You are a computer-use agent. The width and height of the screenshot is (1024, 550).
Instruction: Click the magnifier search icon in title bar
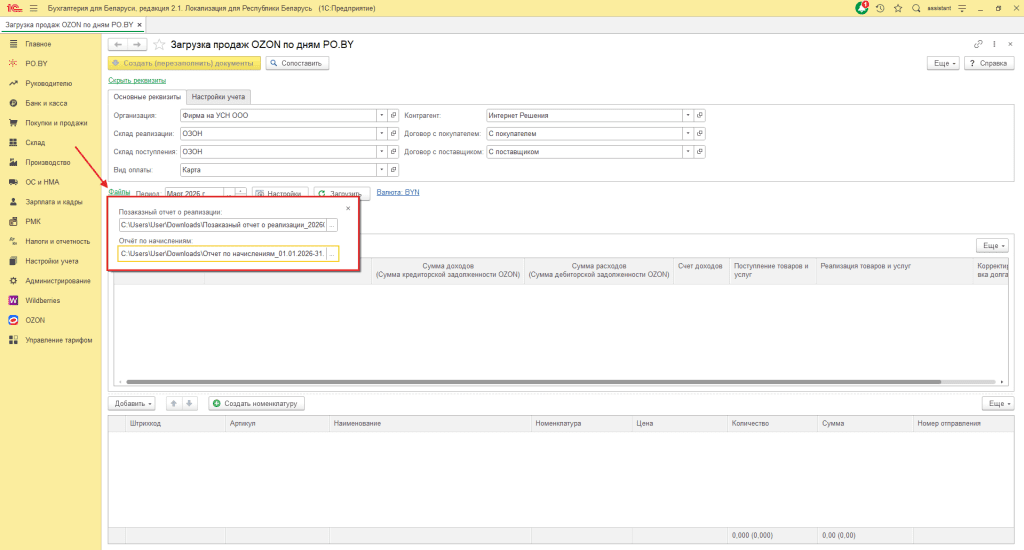[x=916, y=8]
